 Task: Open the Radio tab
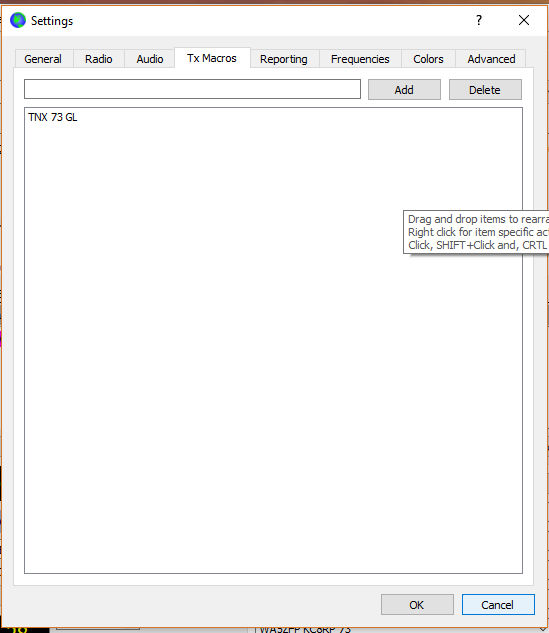tap(98, 59)
